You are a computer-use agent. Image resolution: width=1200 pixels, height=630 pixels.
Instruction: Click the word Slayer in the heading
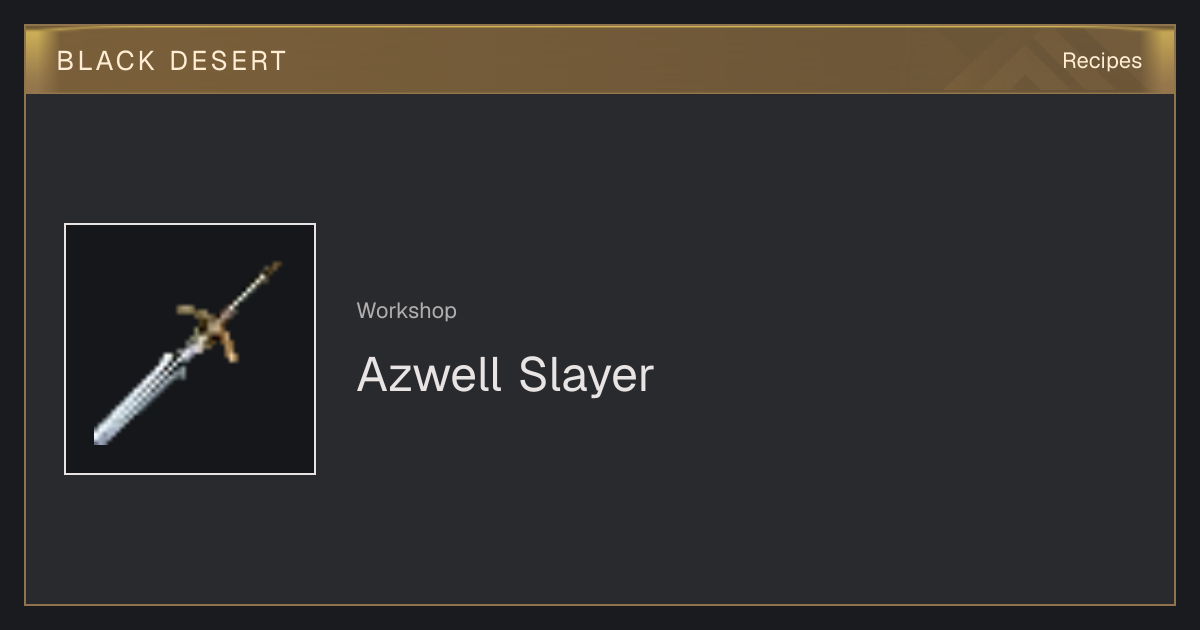pos(586,375)
